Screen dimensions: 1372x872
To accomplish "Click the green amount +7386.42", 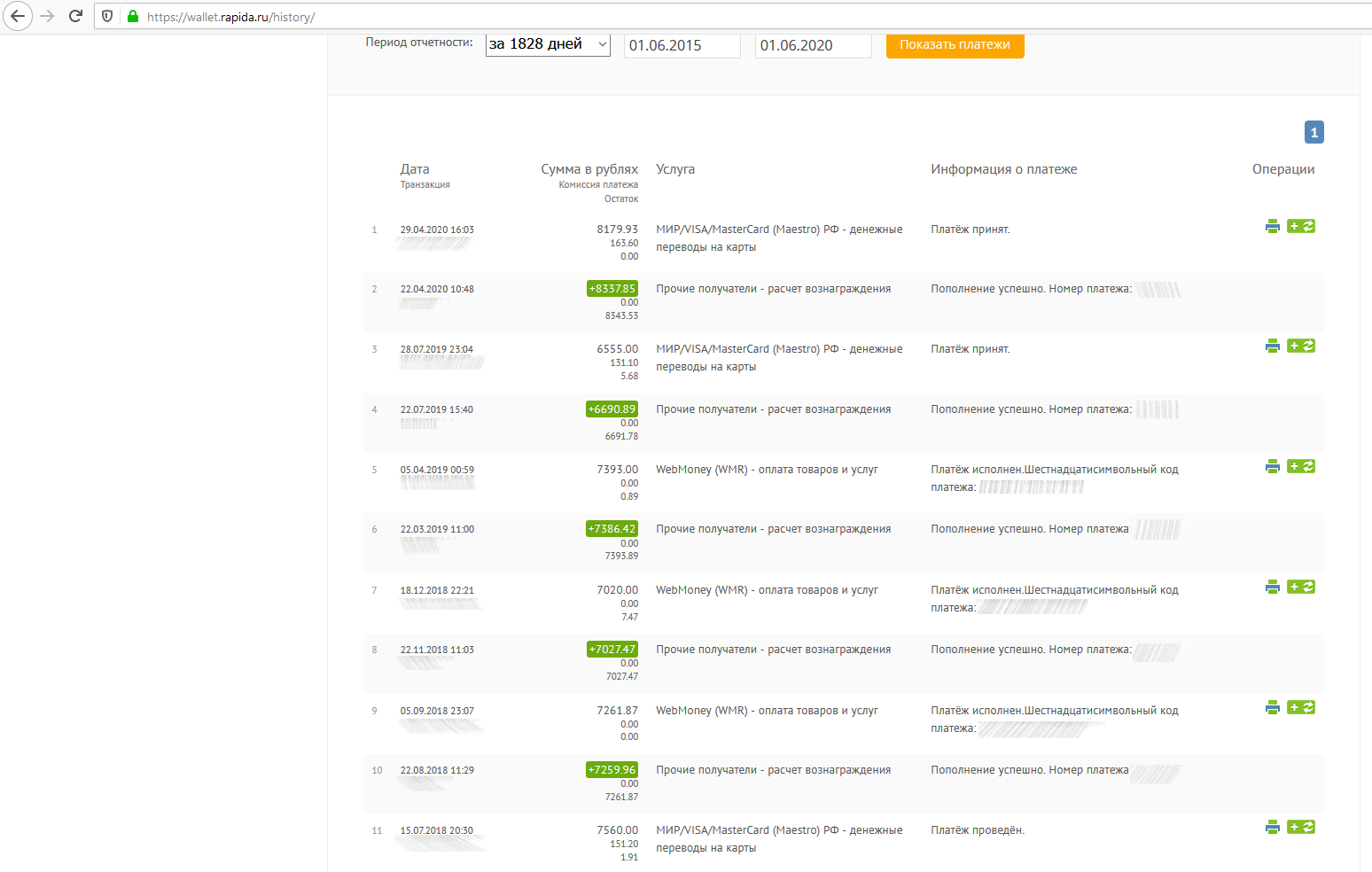I will point(612,529).
